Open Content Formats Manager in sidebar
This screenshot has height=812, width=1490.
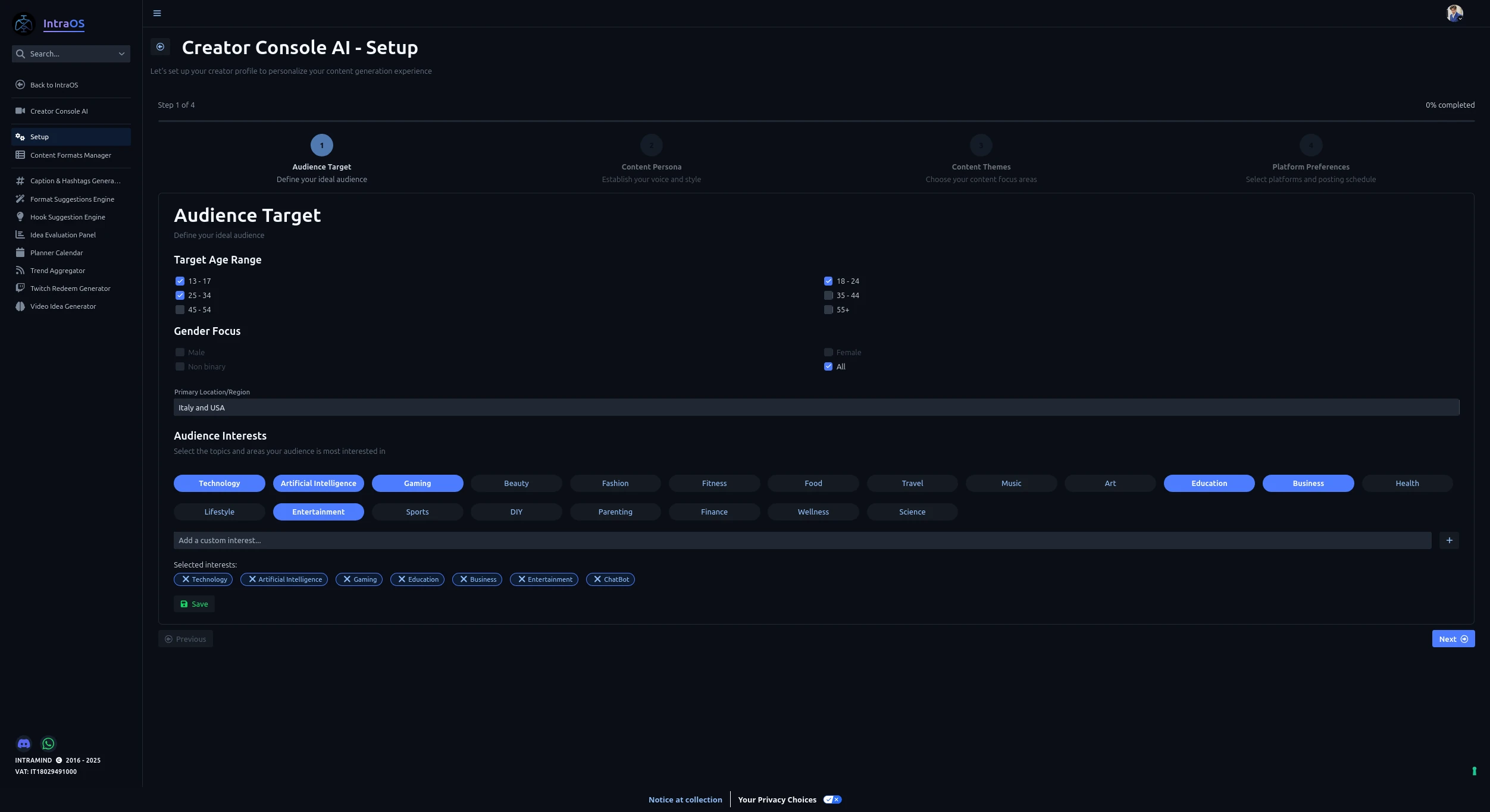click(x=70, y=155)
